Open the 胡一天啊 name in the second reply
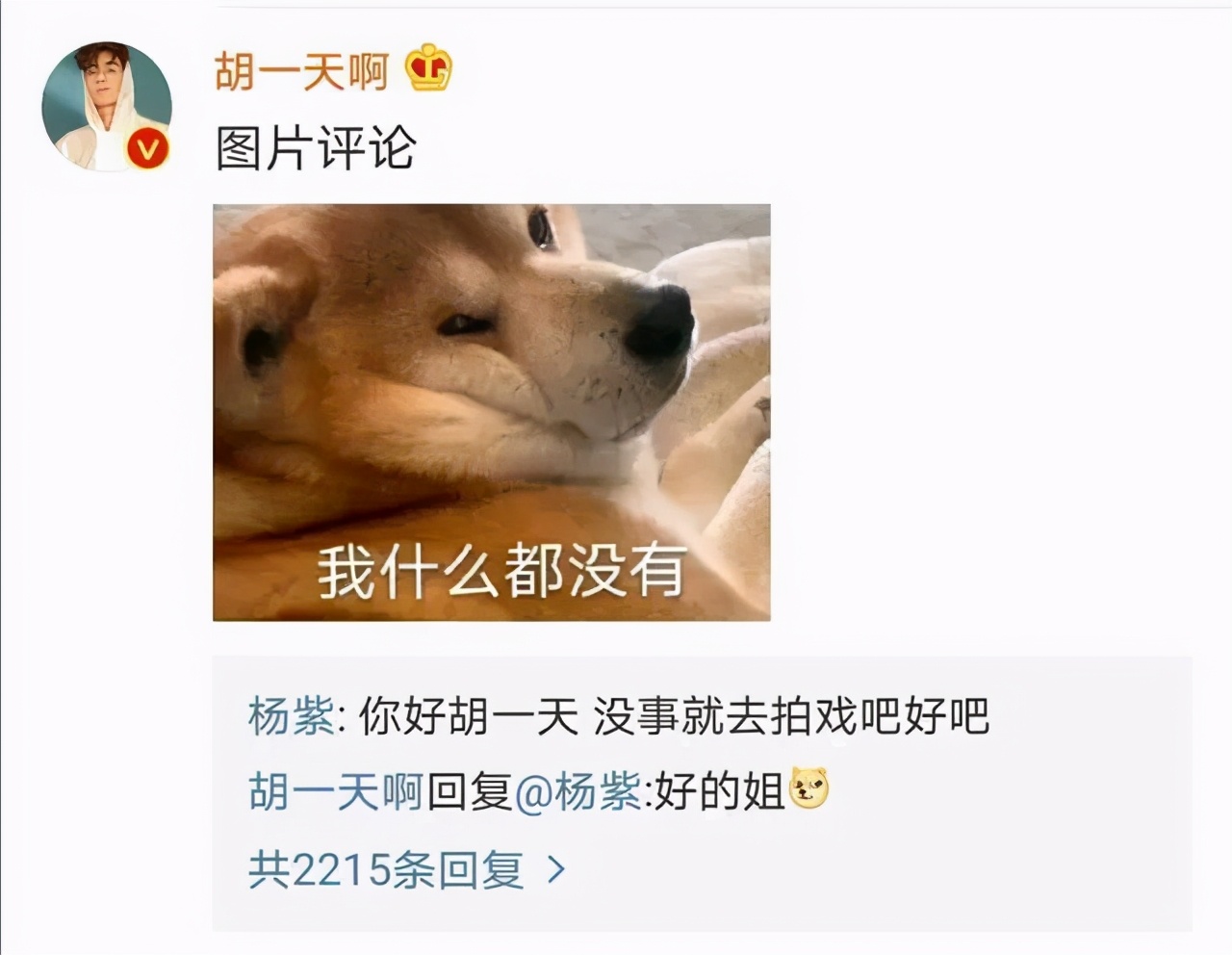1232x955 pixels. (x=336, y=792)
